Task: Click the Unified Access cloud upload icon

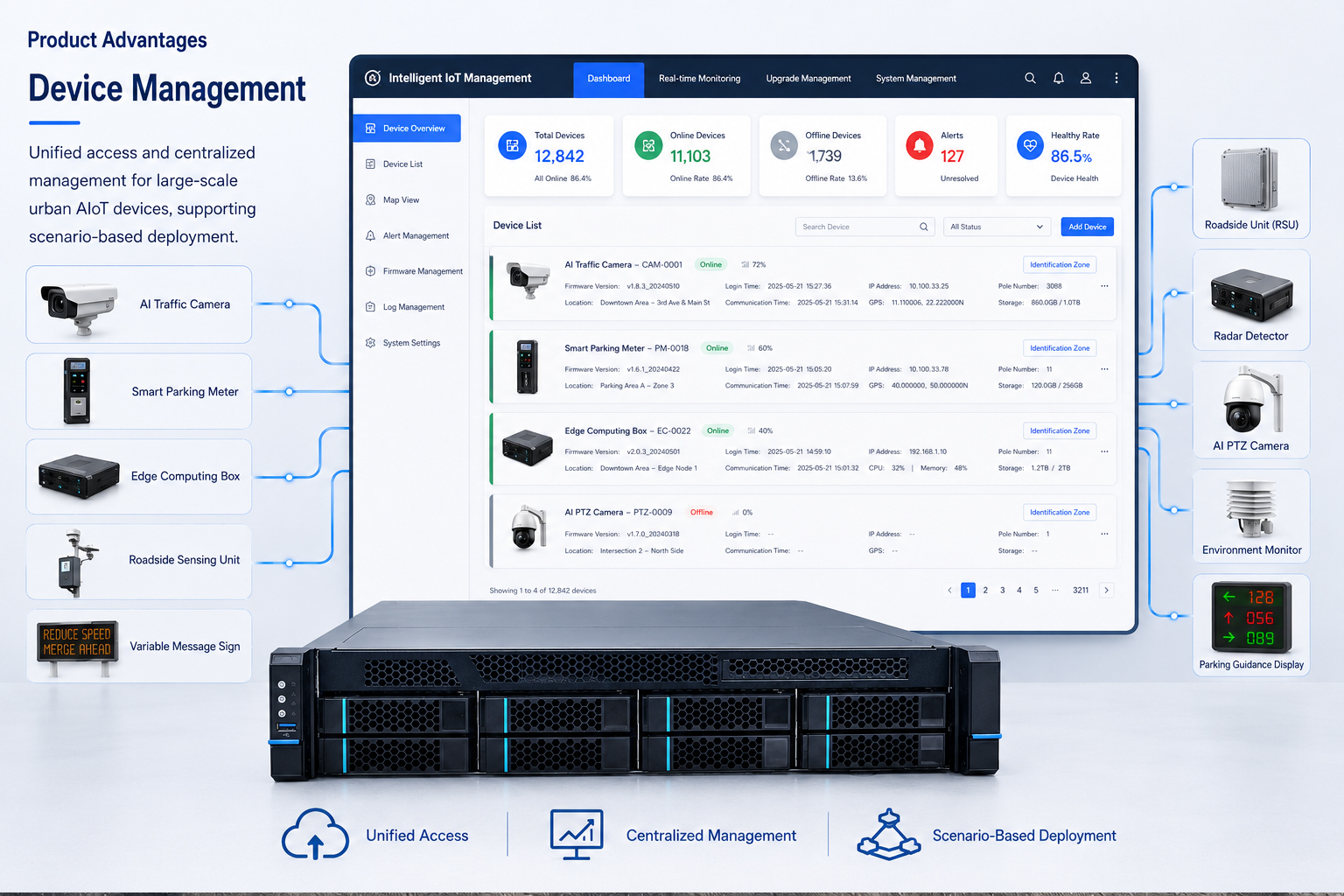Action: 315,834
